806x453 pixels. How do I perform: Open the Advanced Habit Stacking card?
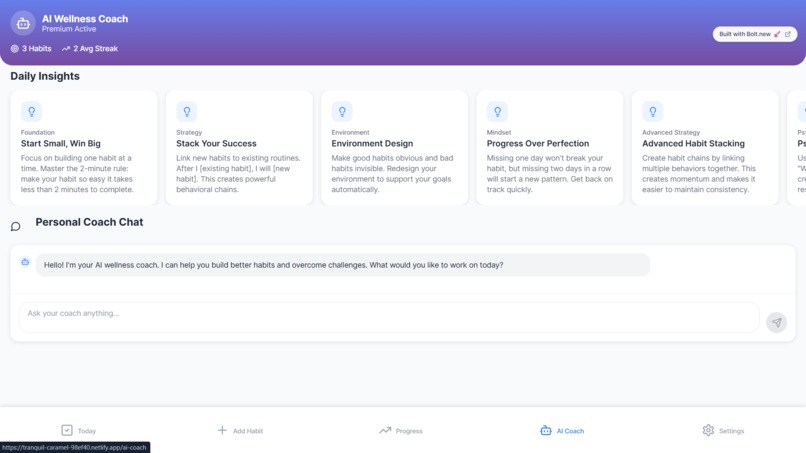coord(705,148)
